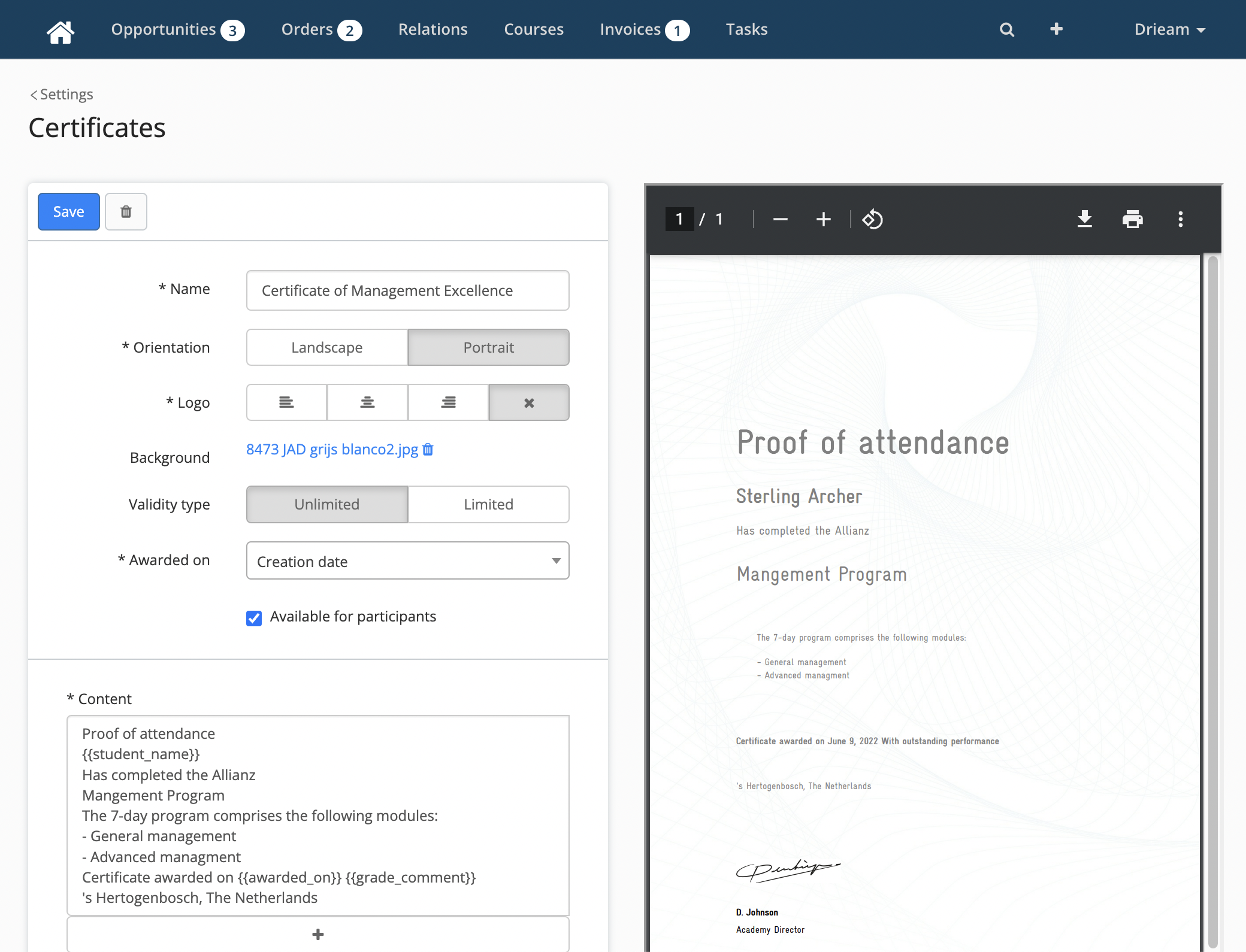Viewport: 1246px width, 952px height.
Task: Align logo to the left
Action: (x=286, y=402)
